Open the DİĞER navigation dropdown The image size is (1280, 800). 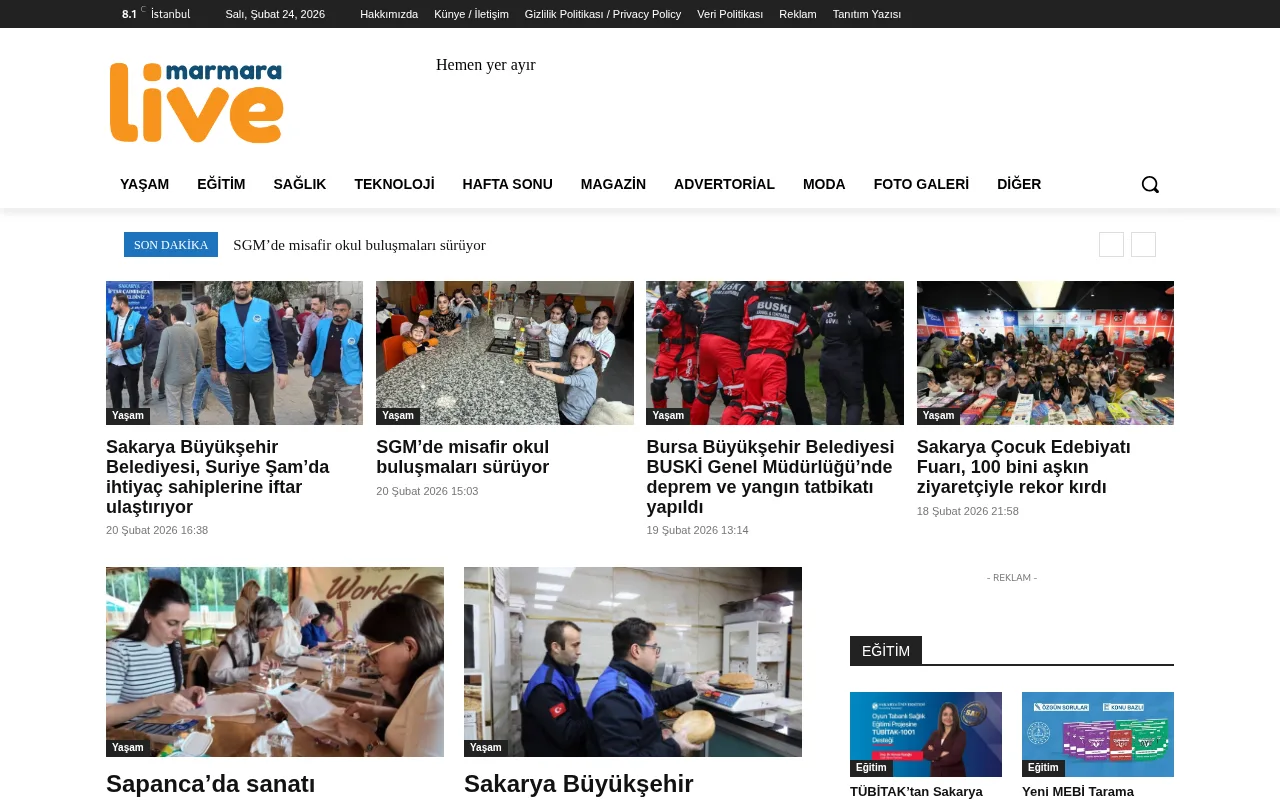(x=1019, y=184)
